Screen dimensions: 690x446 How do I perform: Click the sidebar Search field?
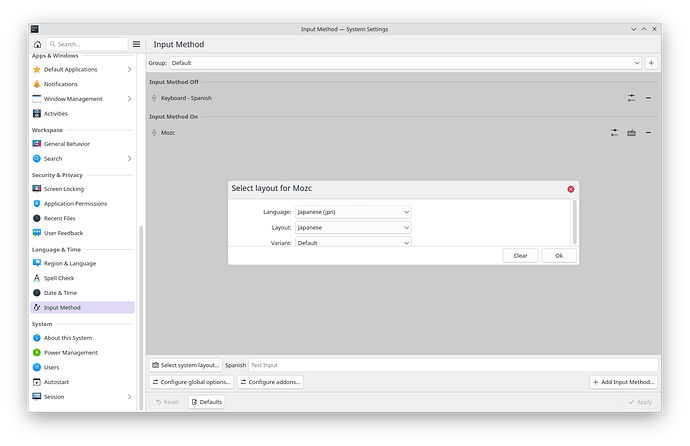(x=87, y=44)
